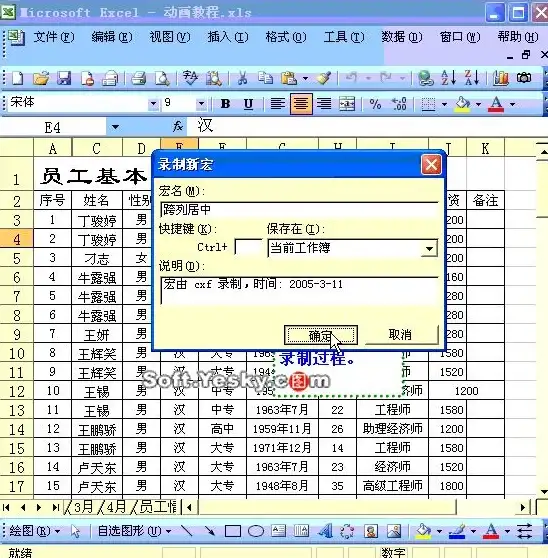Sort ascending with the A-Z icon
Screen dimensions: 548x558
tap(448, 78)
